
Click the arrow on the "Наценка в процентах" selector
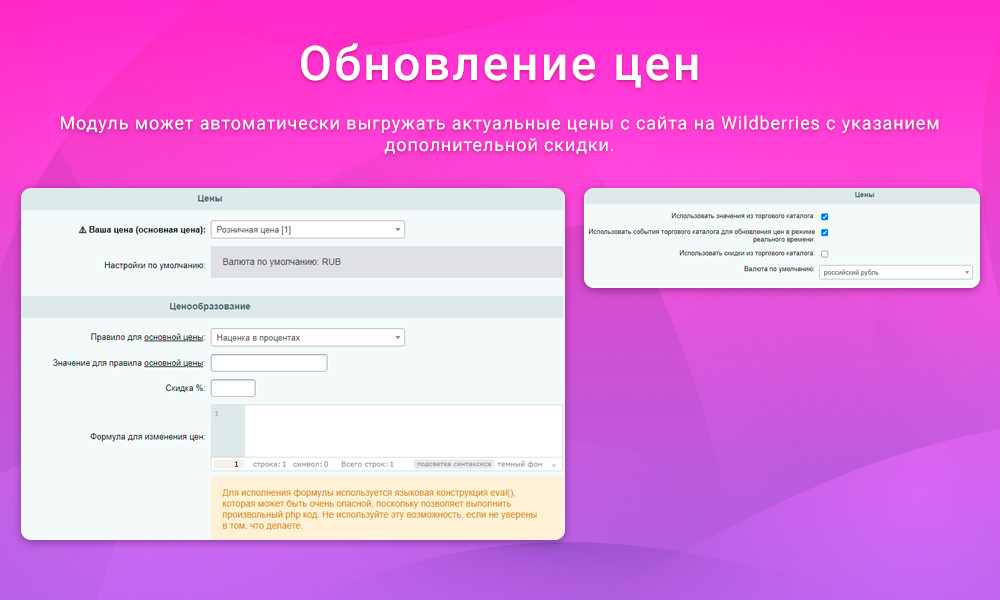click(x=396, y=337)
